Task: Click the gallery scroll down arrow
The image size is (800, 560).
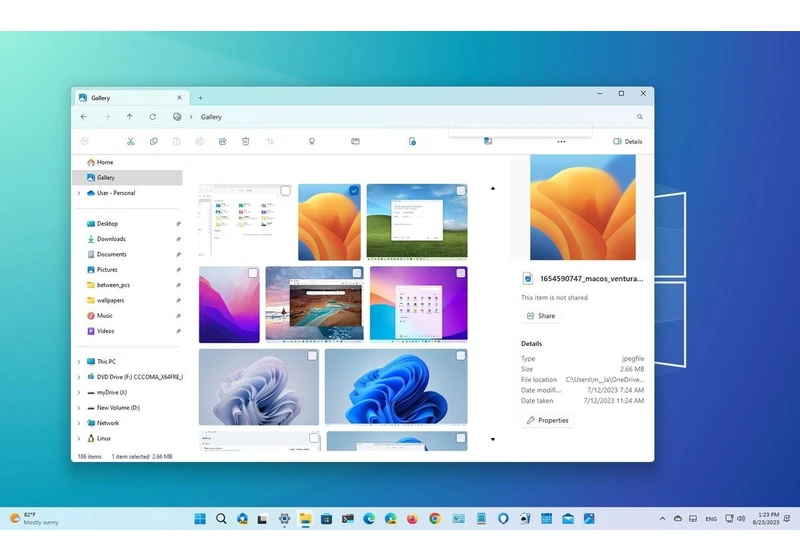Action: [x=493, y=439]
